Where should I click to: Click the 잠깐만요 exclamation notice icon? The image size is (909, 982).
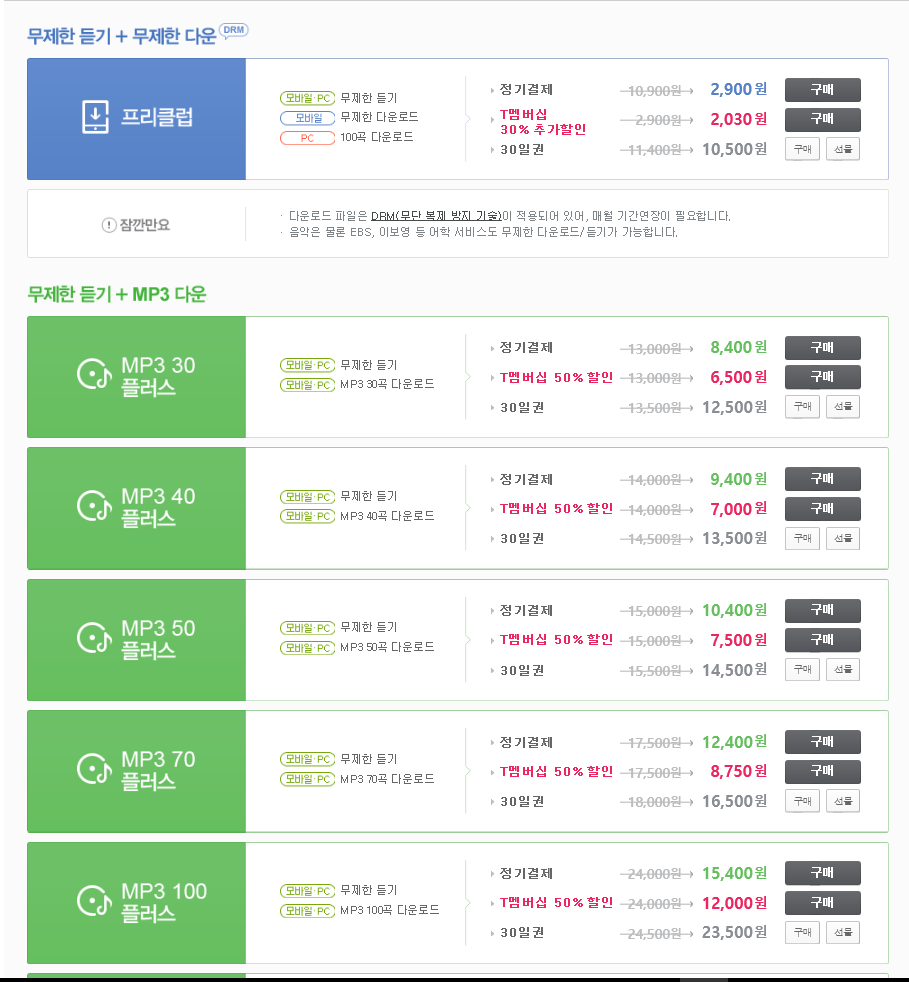(109, 225)
